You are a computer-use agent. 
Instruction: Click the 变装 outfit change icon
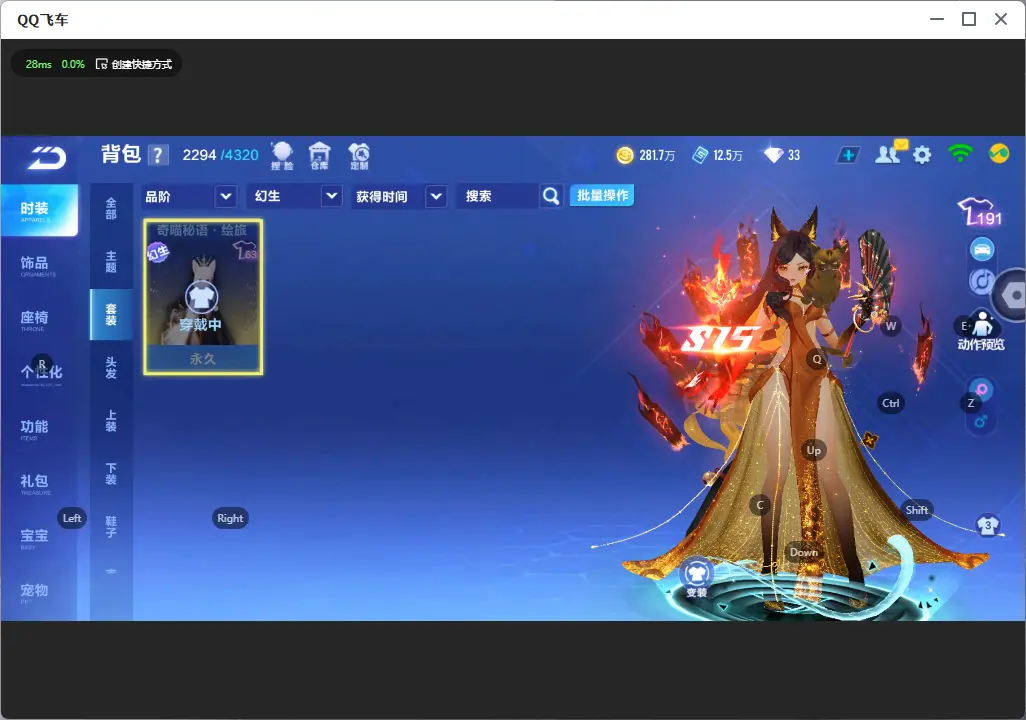click(696, 578)
